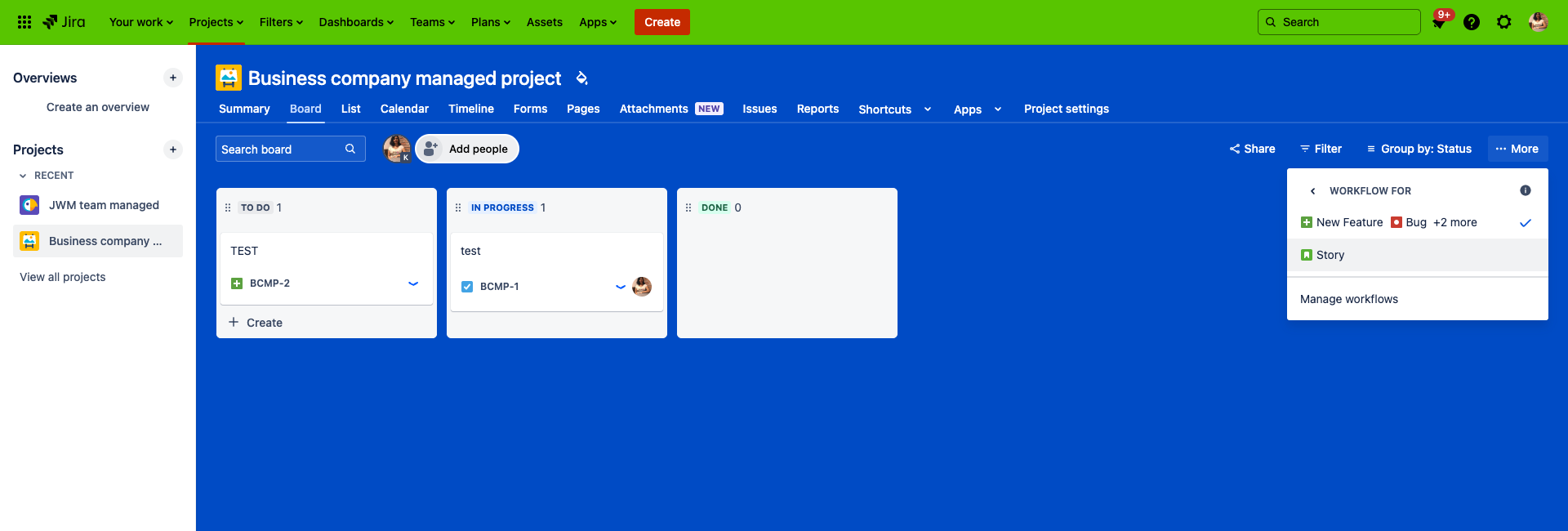The height and width of the screenshot is (531, 1568).
Task: Click the project avatar icon beside title
Action: point(229,78)
